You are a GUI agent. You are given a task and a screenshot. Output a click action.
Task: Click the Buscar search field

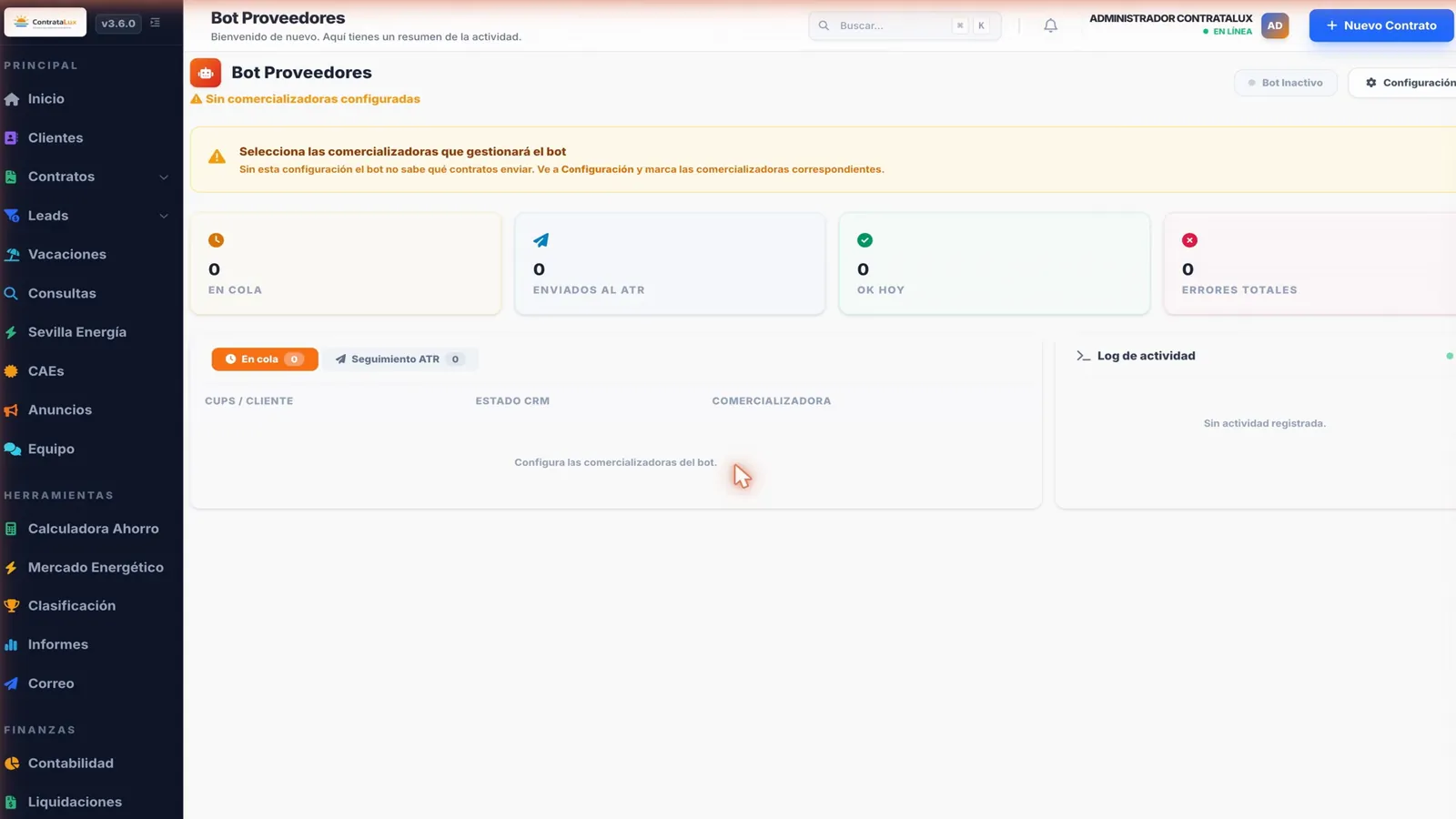905,25
